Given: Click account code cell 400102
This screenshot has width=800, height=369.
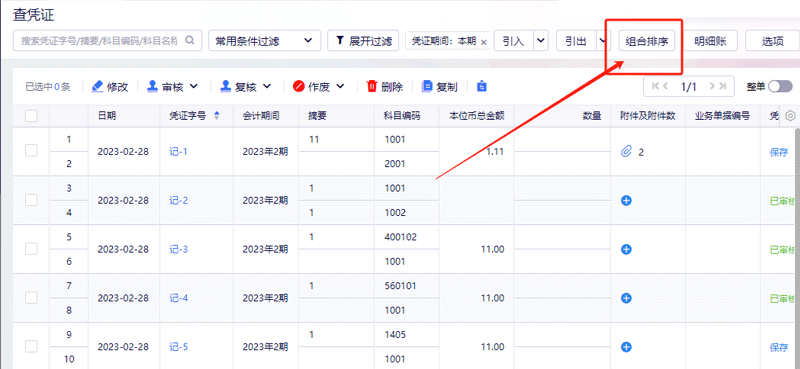Looking at the screenshot, I should (401, 237).
